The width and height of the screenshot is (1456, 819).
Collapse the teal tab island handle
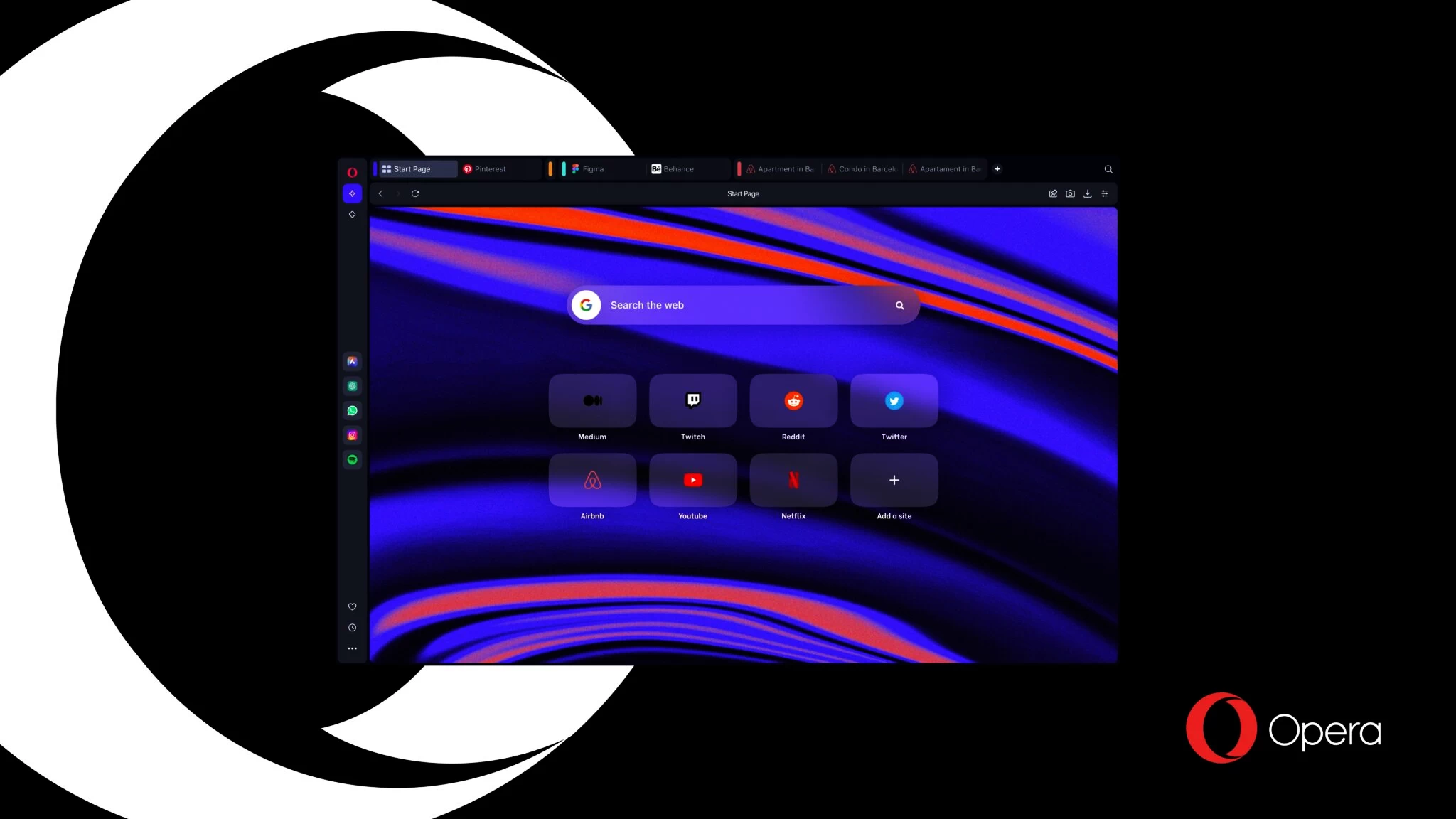click(x=564, y=169)
